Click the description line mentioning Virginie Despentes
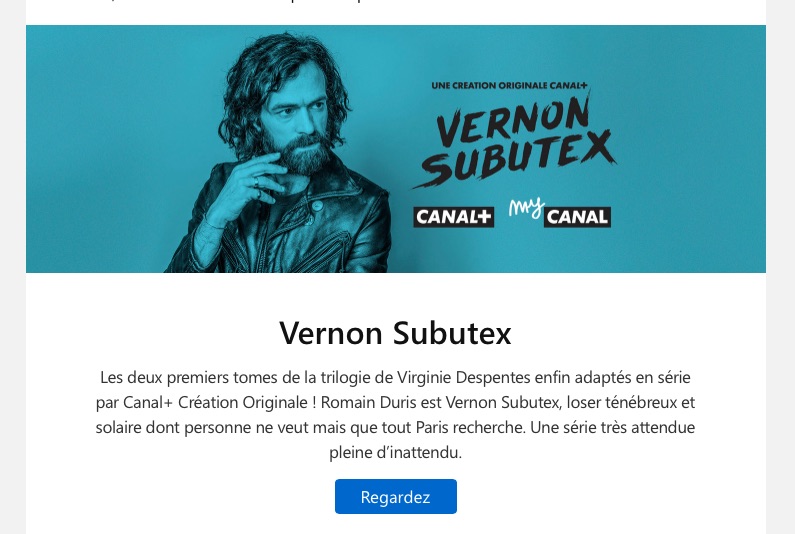 (395, 378)
